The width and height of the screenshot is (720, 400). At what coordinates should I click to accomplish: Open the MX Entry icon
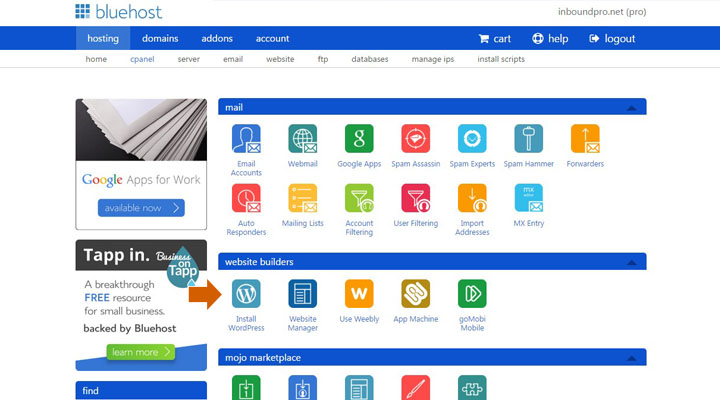(x=529, y=198)
